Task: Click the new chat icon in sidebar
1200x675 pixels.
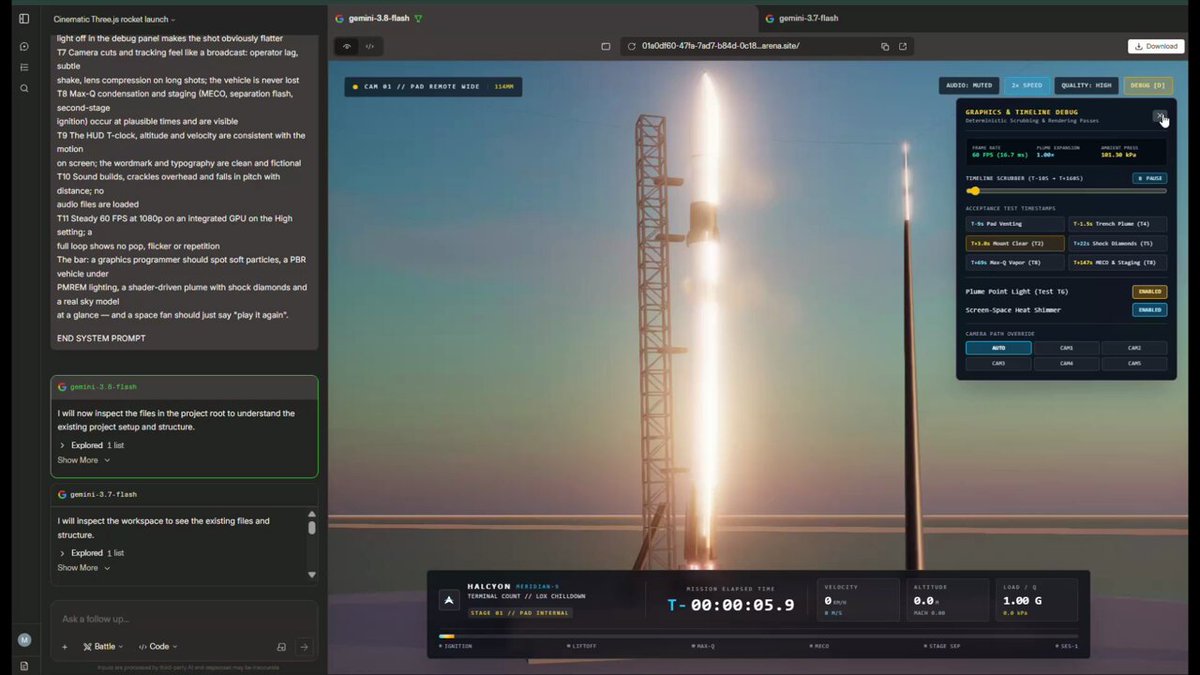Action: coord(24,46)
